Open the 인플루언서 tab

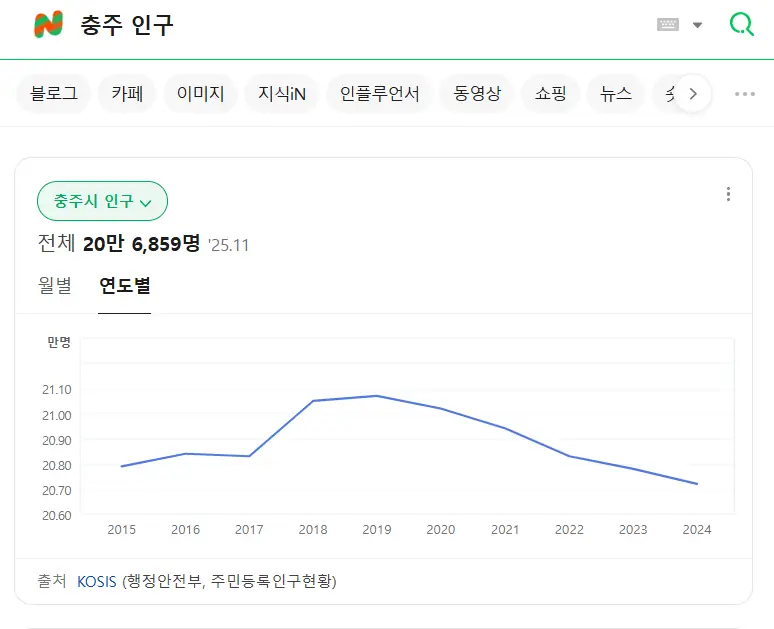coord(379,94)
